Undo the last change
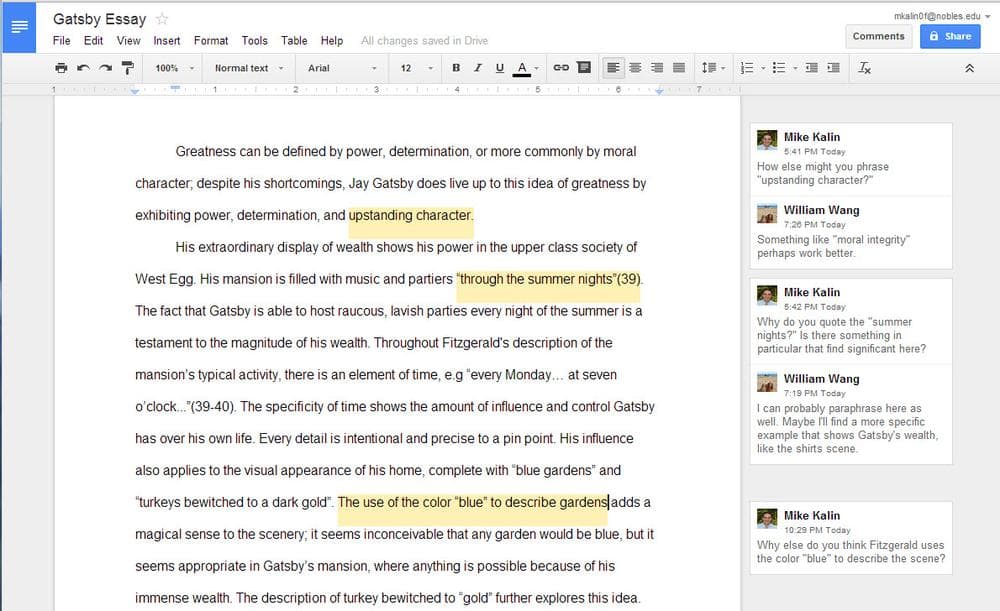This screenshot has height=611, width=1000. tap(85, 67)
